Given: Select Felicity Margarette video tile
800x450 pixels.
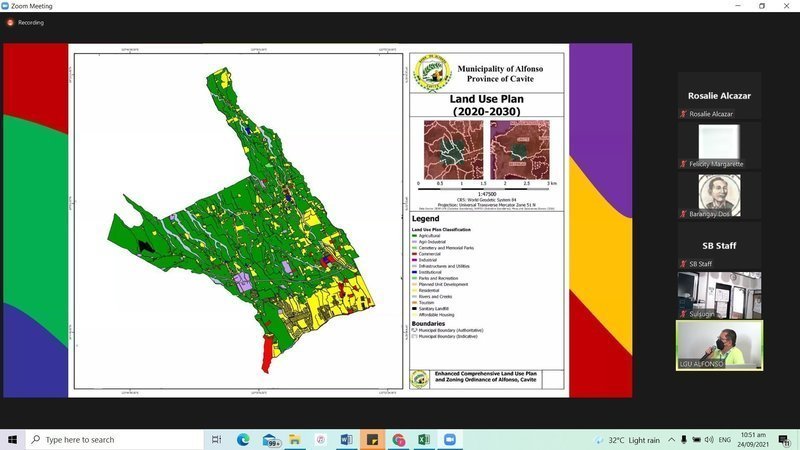Looking at the screenshot, I should [719, 145].
